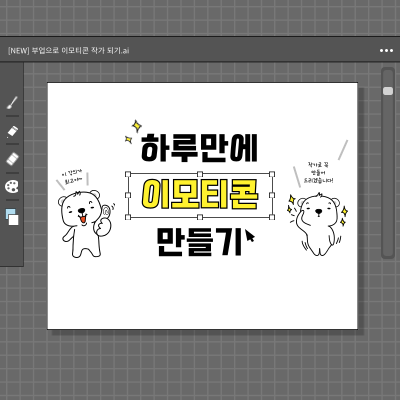Click the yellow sparkles beside 하루만에
400x400 pixels.
(133, 131)
